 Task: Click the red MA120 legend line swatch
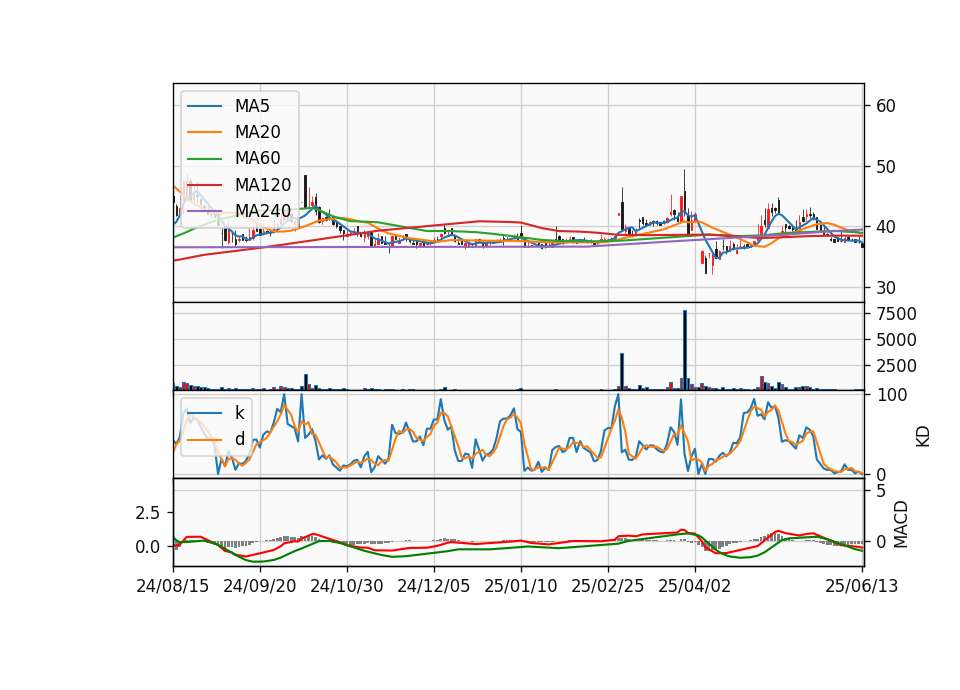[204, 185]
